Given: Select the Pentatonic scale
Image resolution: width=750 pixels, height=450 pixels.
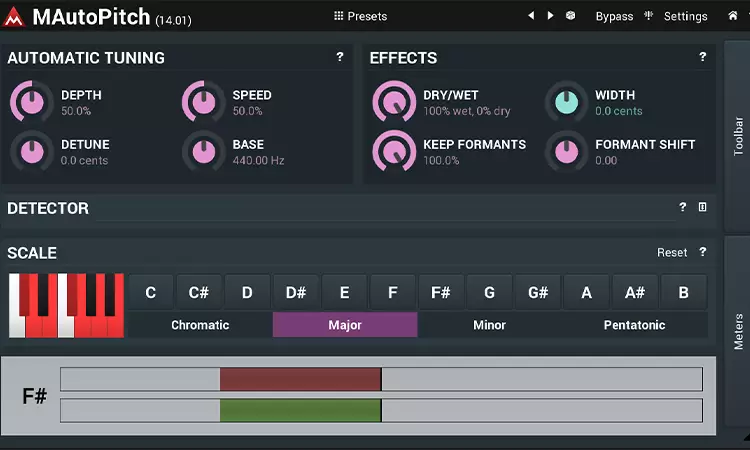Looking at the screenshot, I should (634, 325).
